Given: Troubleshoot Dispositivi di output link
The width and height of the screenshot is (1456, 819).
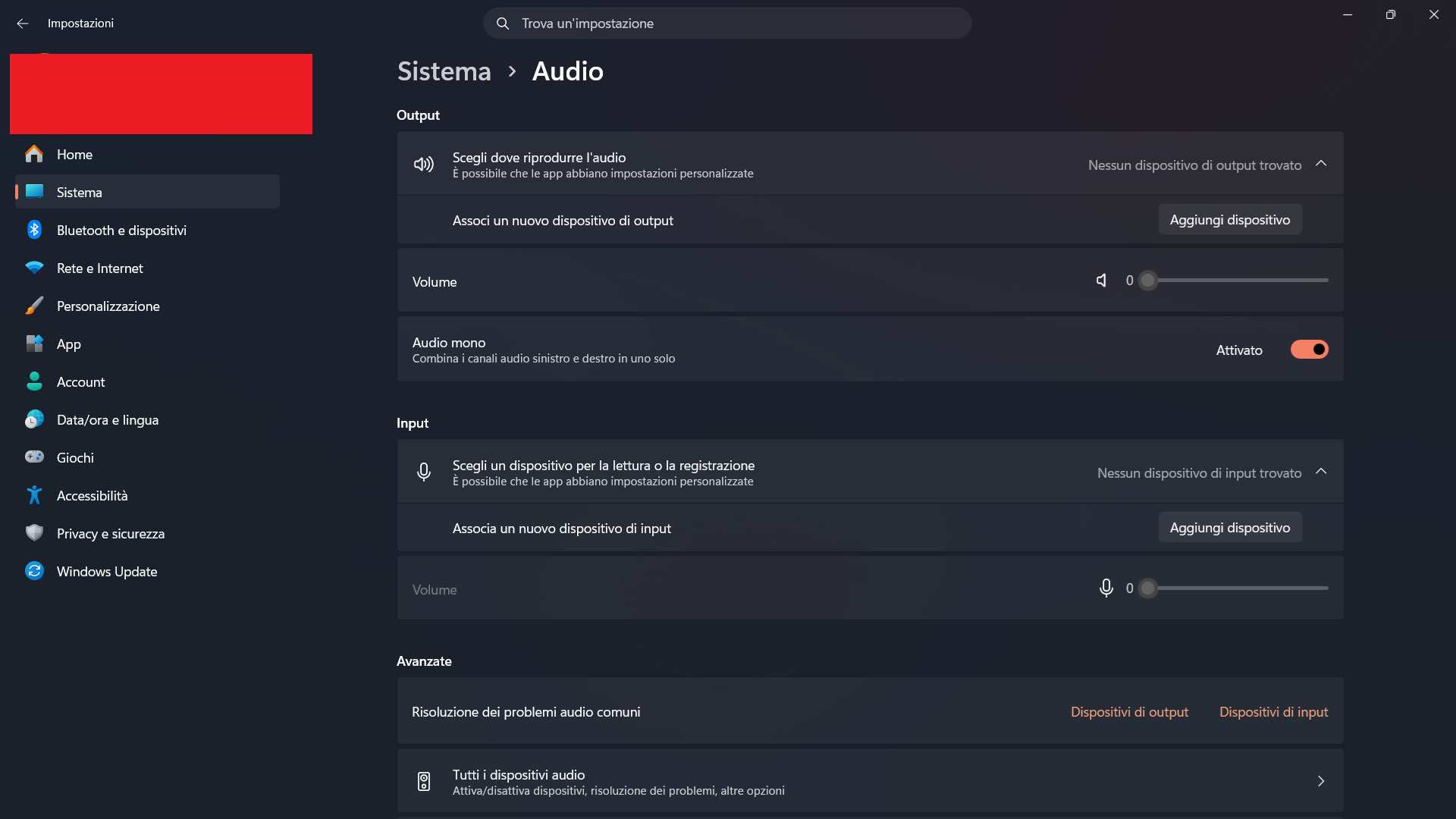Looking at the screenshot, I should point(1129,712).
